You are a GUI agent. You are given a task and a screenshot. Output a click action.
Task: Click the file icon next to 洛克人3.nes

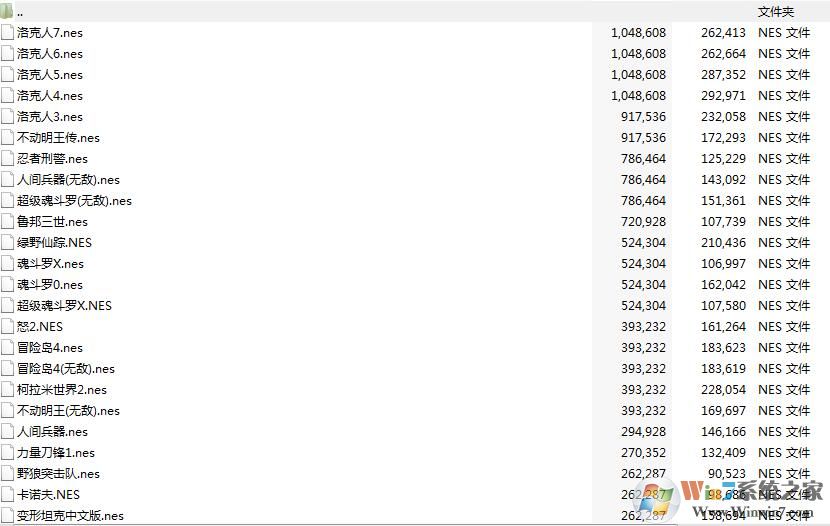click(x=7, y=116)
